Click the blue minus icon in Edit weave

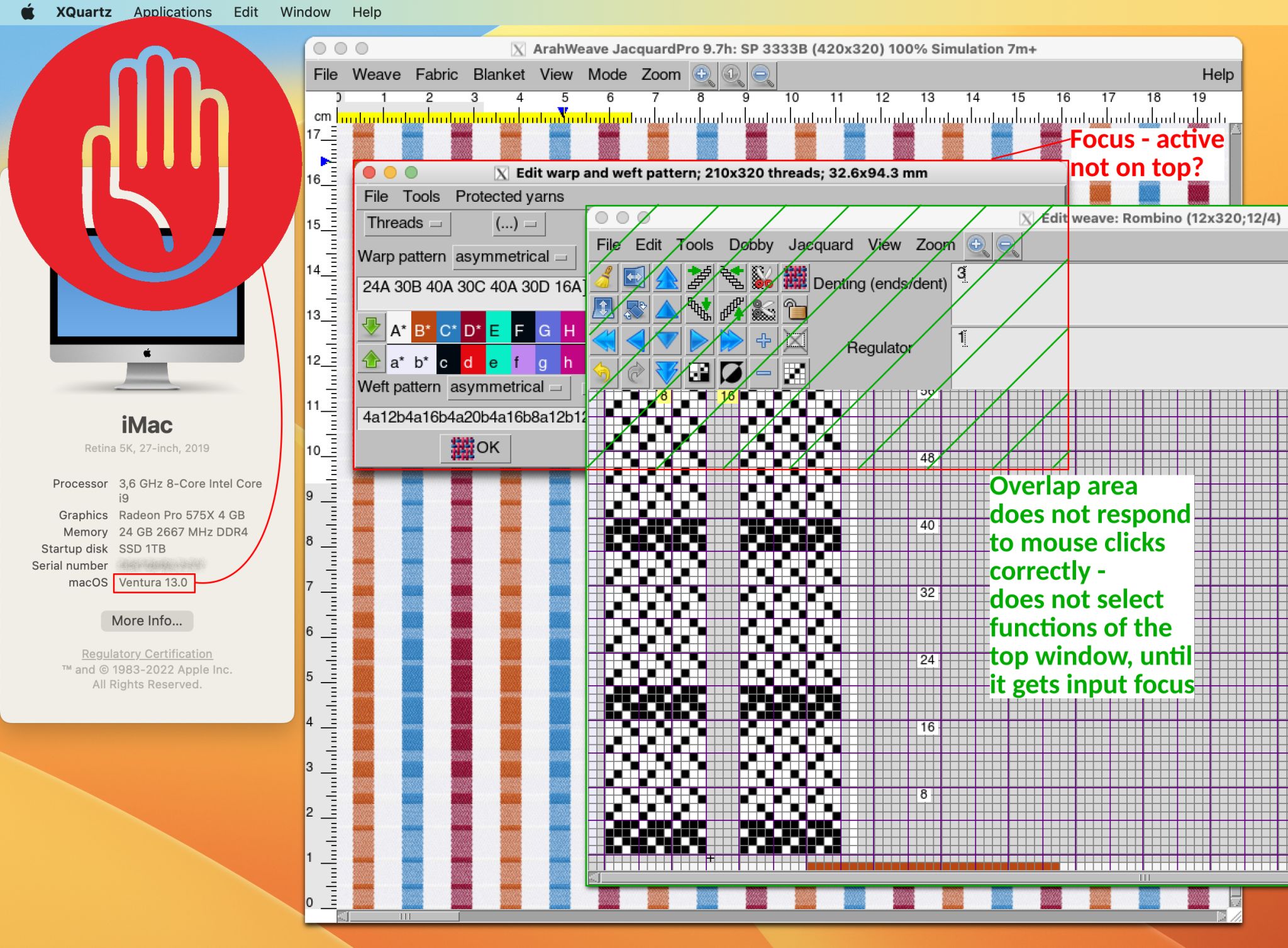[x=763, y=373]
